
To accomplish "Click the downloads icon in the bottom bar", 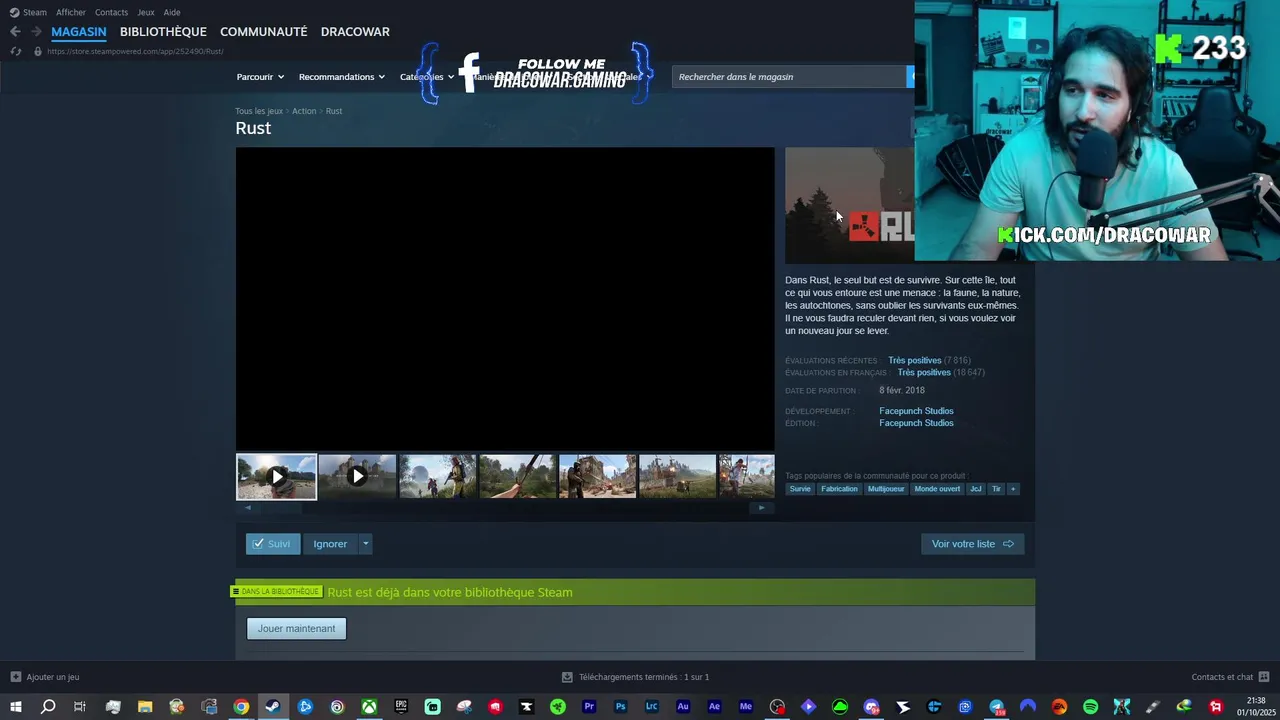I will [x=567, y=677].
